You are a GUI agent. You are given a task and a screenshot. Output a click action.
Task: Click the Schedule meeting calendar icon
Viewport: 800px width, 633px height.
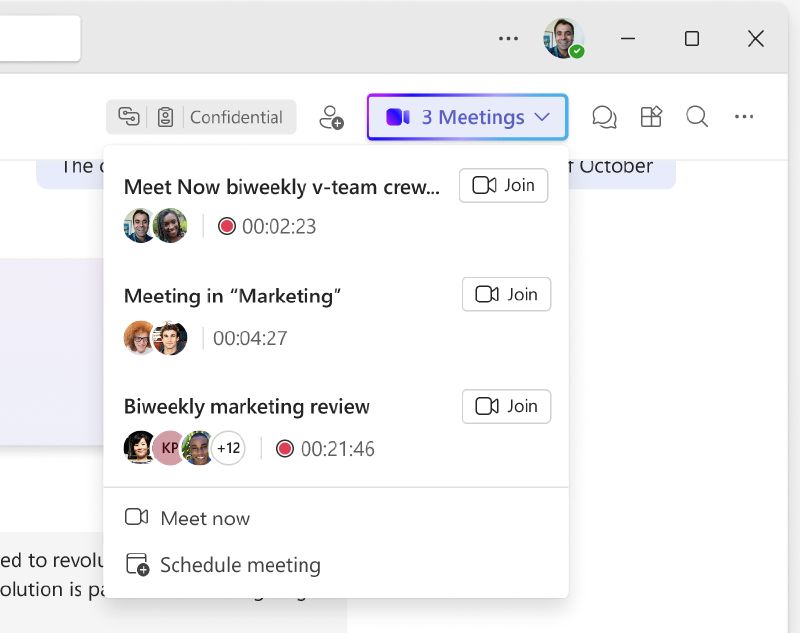[x=136, y=564]
